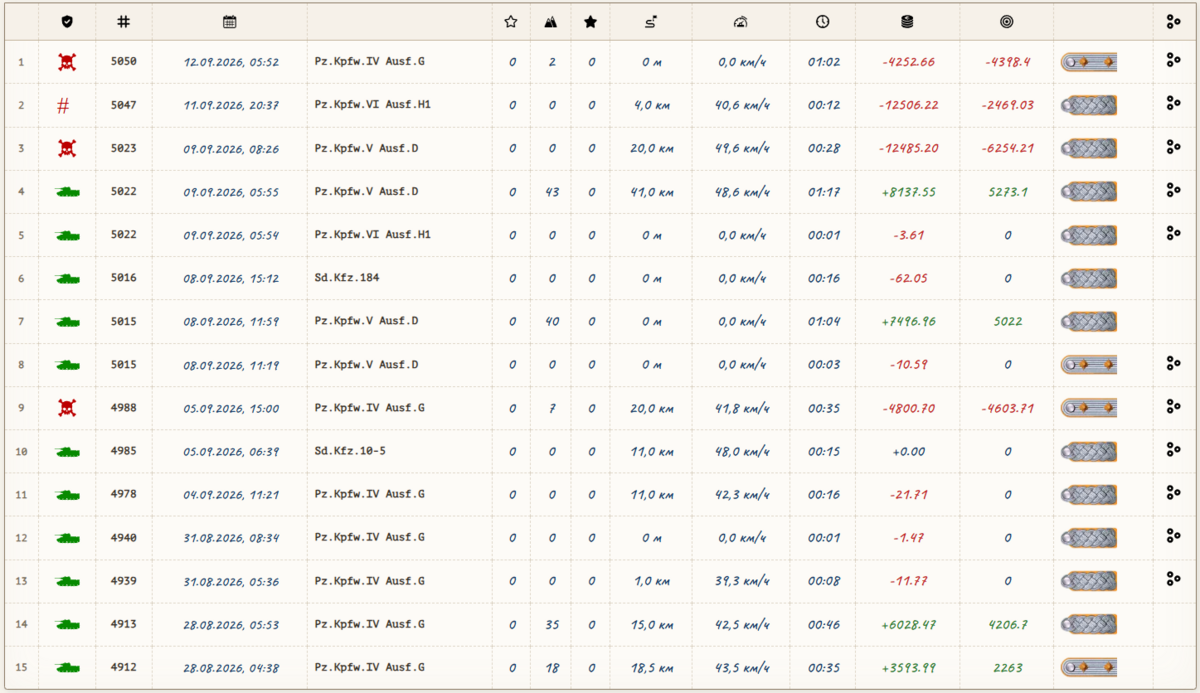The height and width of the screenshot is (693, 1200).
Task: Sort by the calendar date column icon
Action: (x=230, y=21)
